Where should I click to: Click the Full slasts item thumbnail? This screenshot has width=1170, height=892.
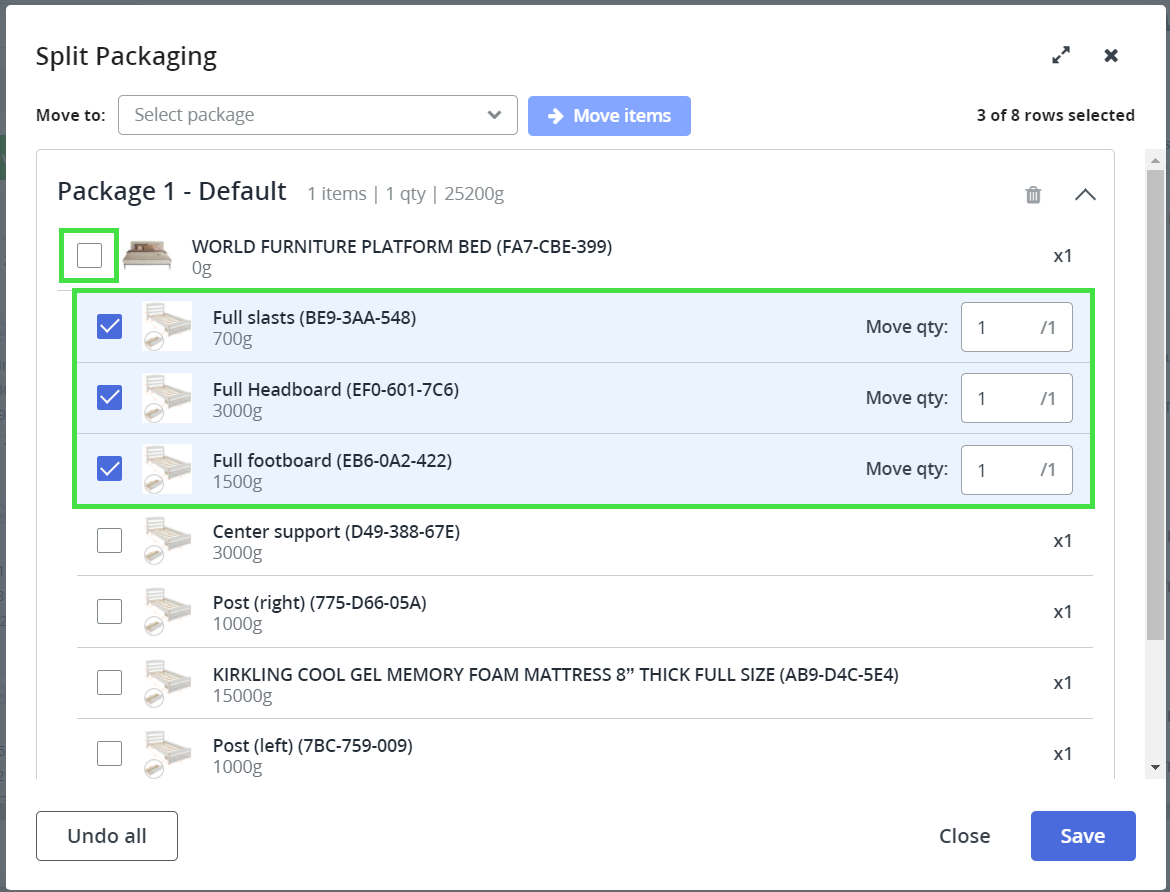tap(166, 327)
